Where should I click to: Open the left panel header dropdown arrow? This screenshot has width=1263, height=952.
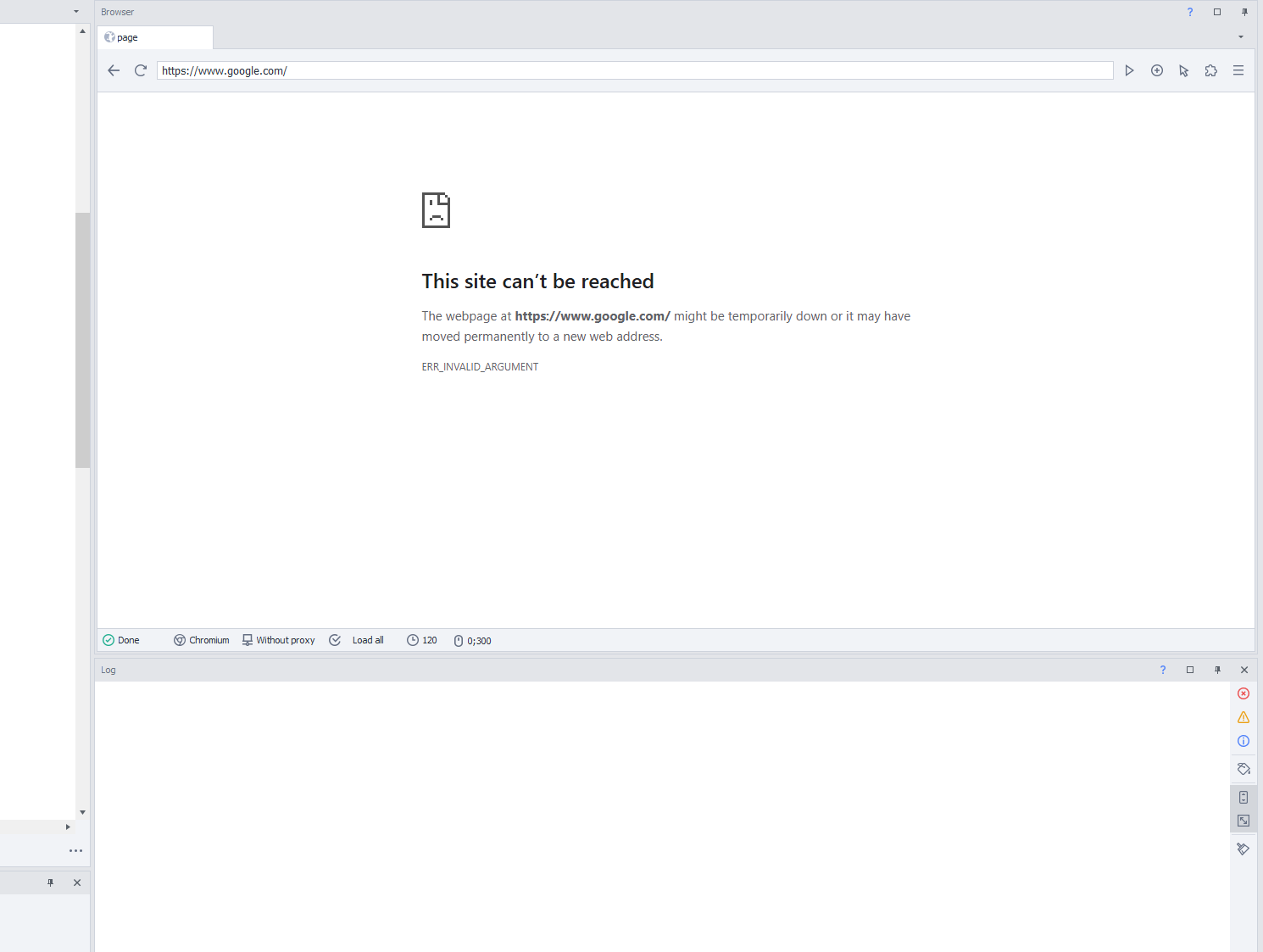coord(76,12)
